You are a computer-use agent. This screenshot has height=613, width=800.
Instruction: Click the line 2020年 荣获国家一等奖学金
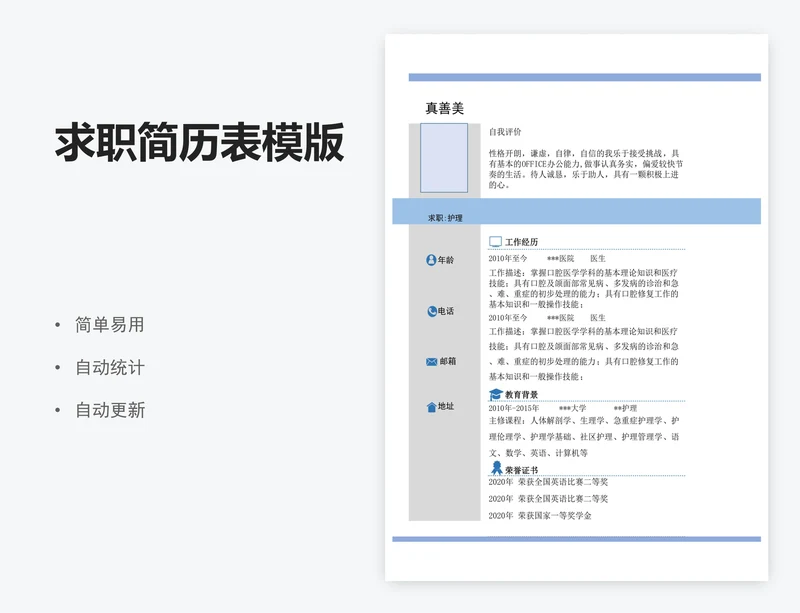[x=540, y=516]
